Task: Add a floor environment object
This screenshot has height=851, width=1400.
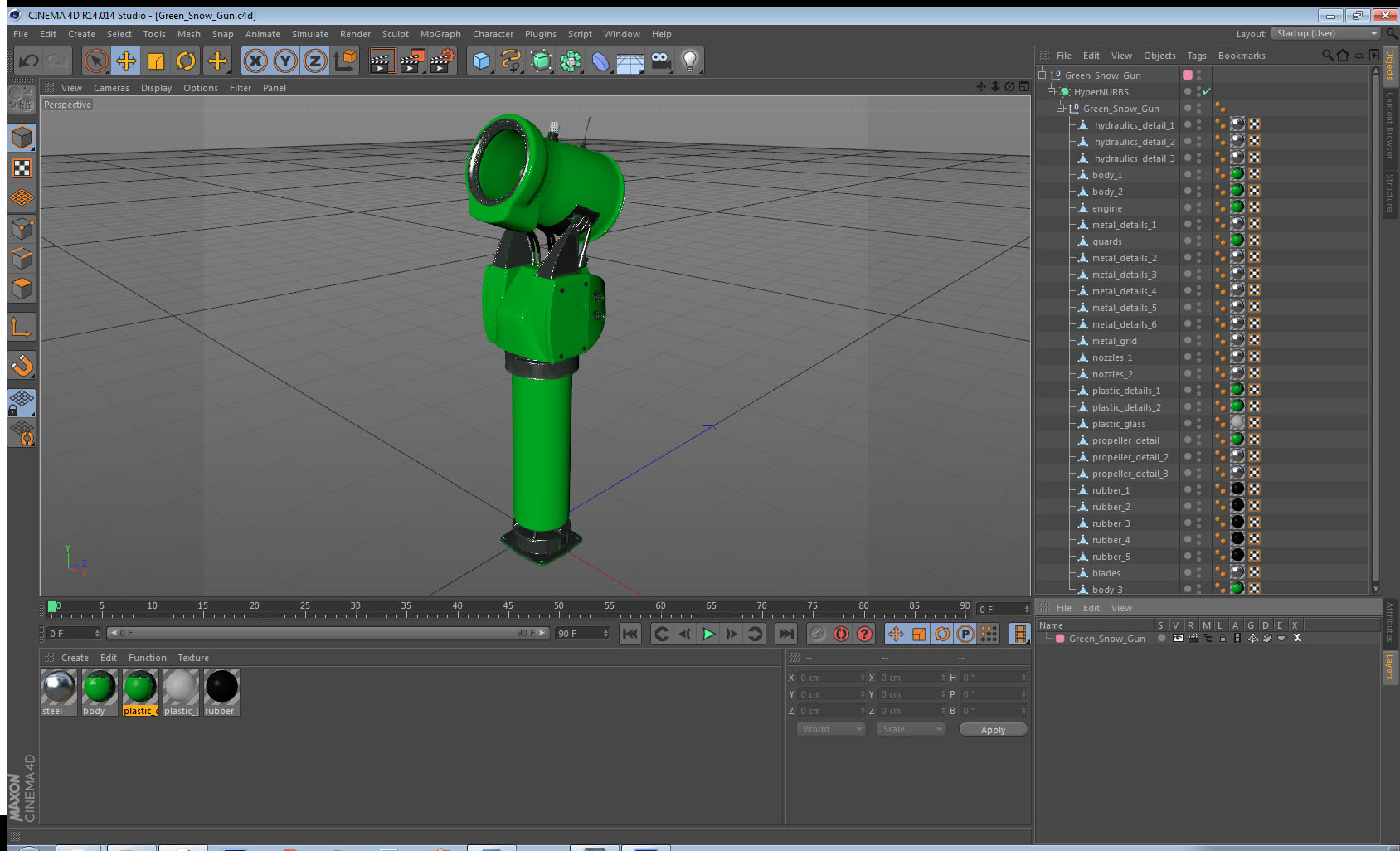Action: [630, 61]
